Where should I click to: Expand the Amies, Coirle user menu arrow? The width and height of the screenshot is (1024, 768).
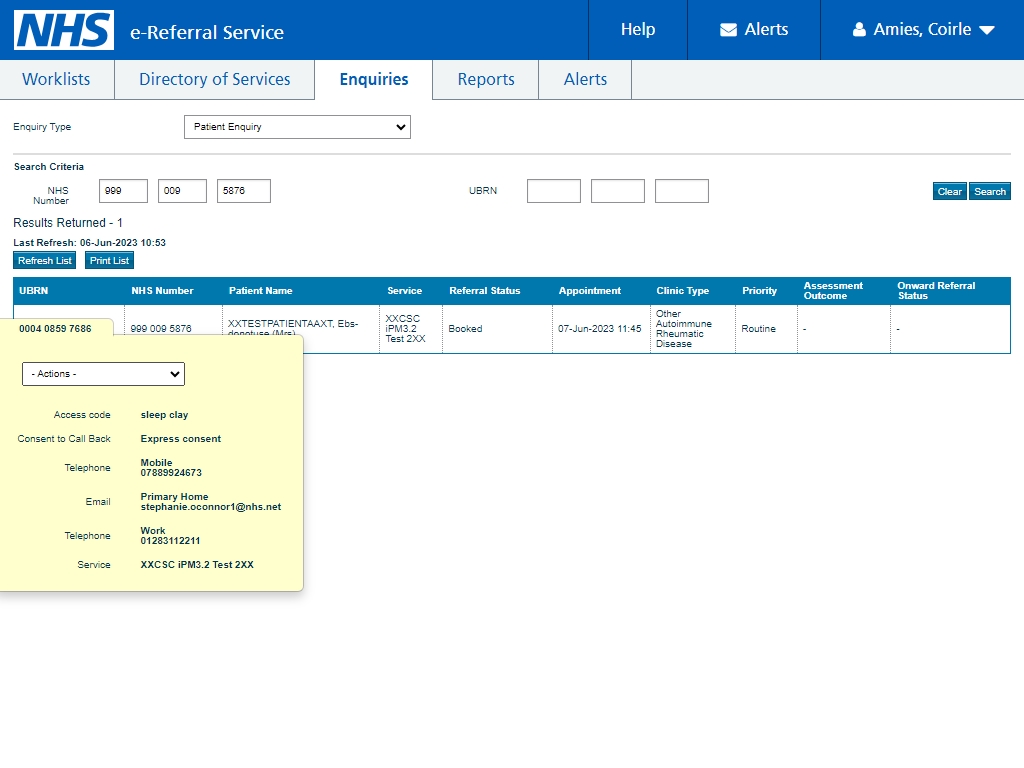(987, 30)
